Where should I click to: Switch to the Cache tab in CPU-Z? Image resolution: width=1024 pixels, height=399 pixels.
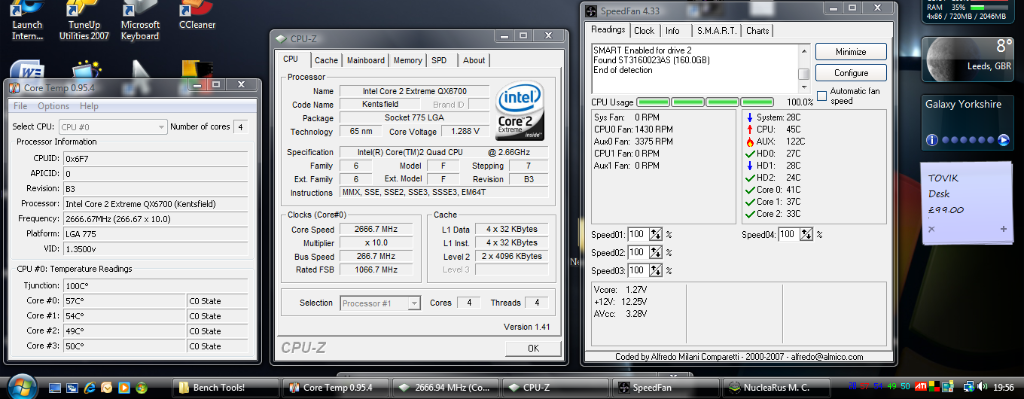tap(326, 60)
